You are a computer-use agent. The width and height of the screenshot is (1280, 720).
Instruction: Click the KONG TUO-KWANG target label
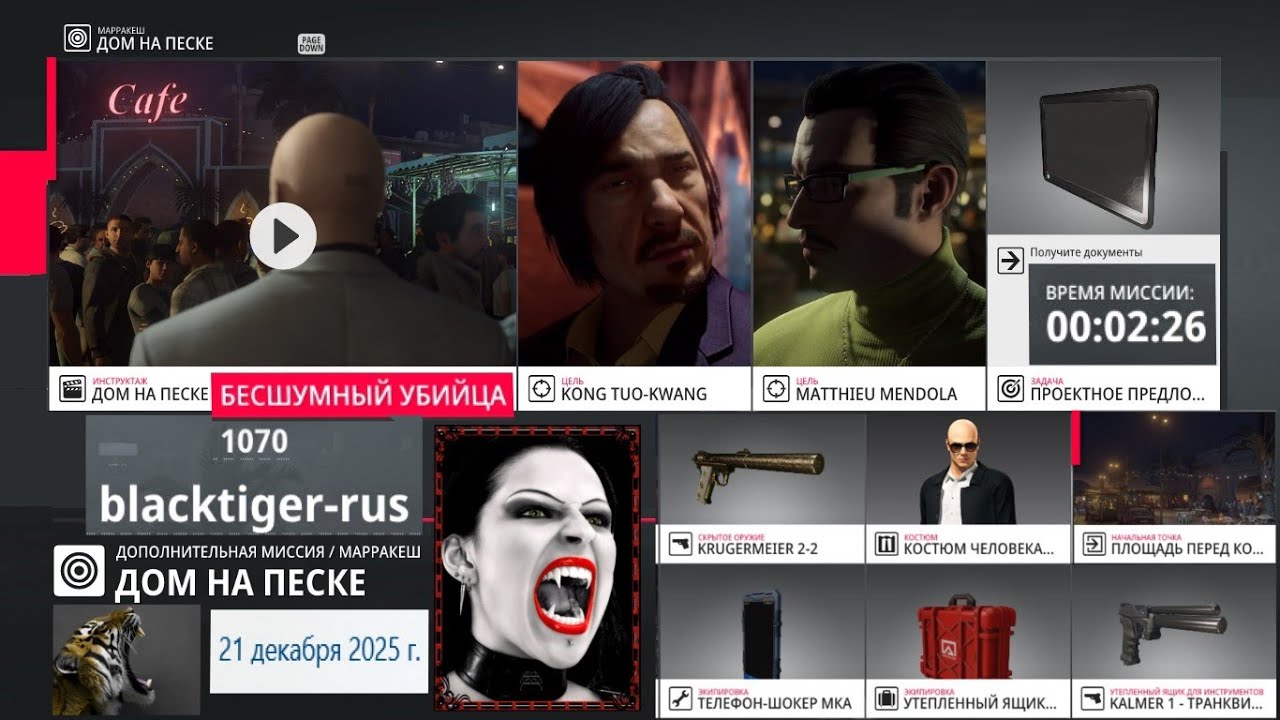pos(634,389)
